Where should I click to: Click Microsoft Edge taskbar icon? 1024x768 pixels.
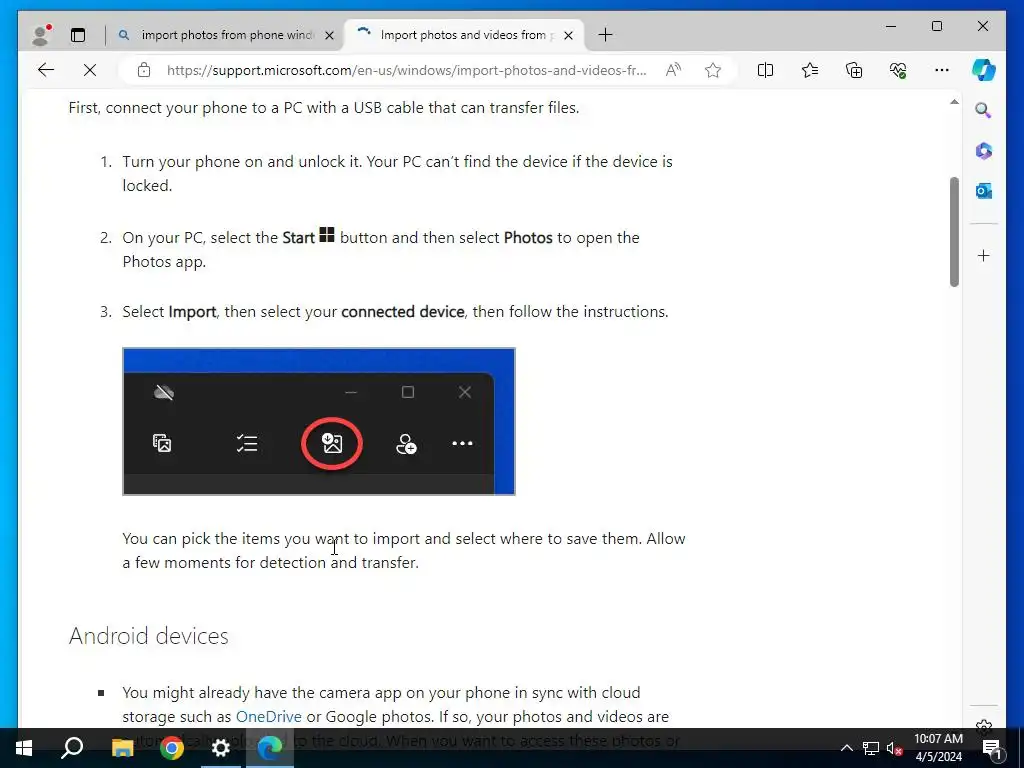270,748
